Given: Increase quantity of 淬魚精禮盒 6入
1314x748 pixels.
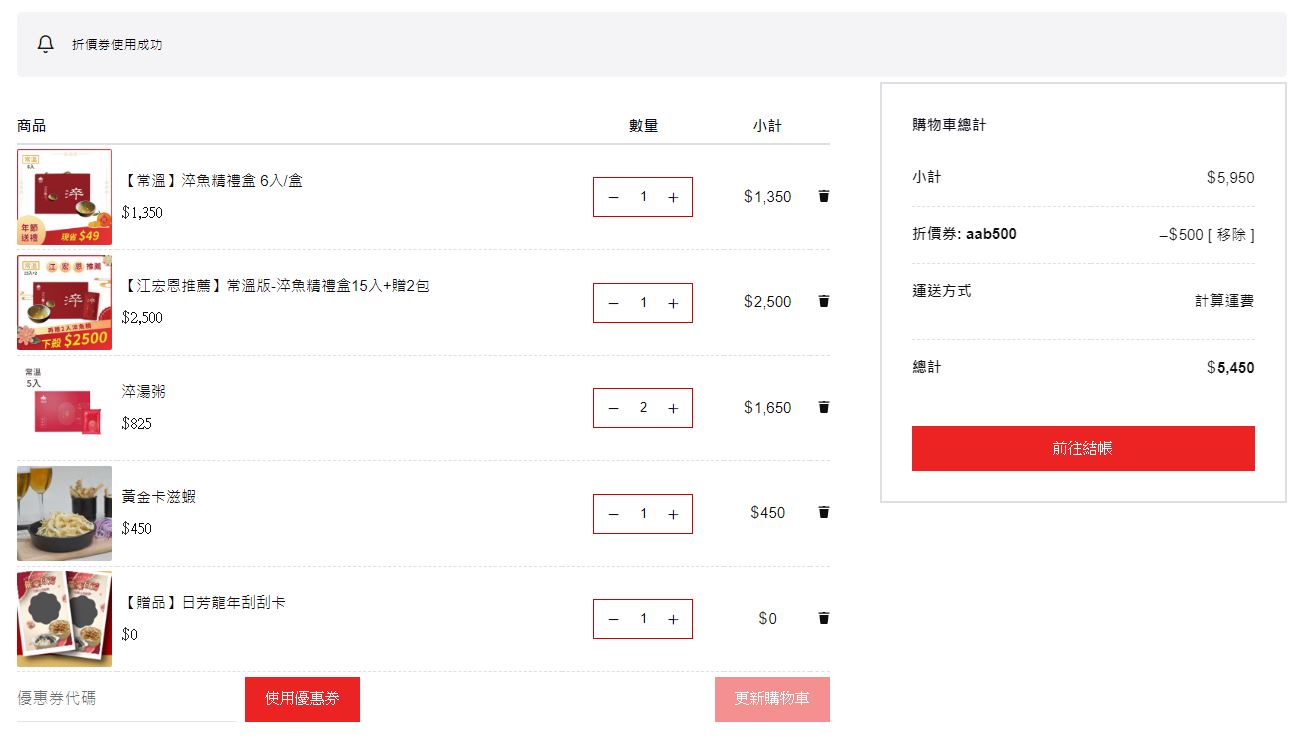Looking at the screenshot, I should 673,198.
